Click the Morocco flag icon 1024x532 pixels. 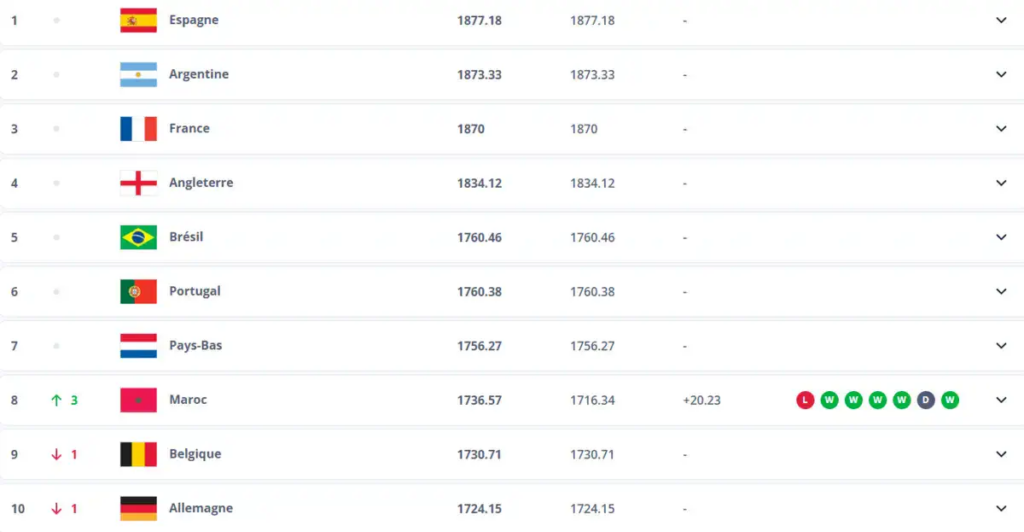point(138,400)
